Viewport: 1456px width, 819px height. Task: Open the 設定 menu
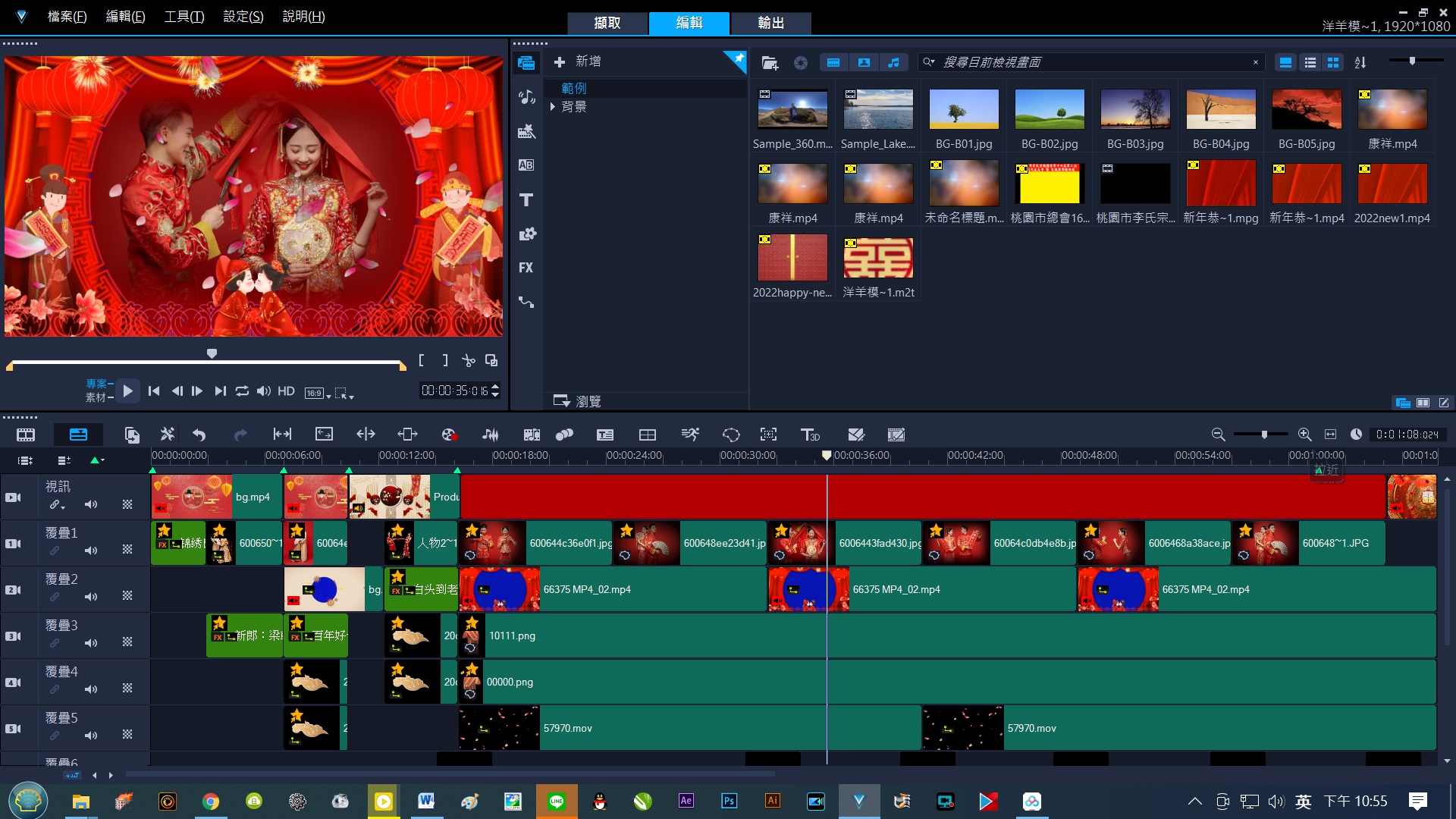(243, 16)
